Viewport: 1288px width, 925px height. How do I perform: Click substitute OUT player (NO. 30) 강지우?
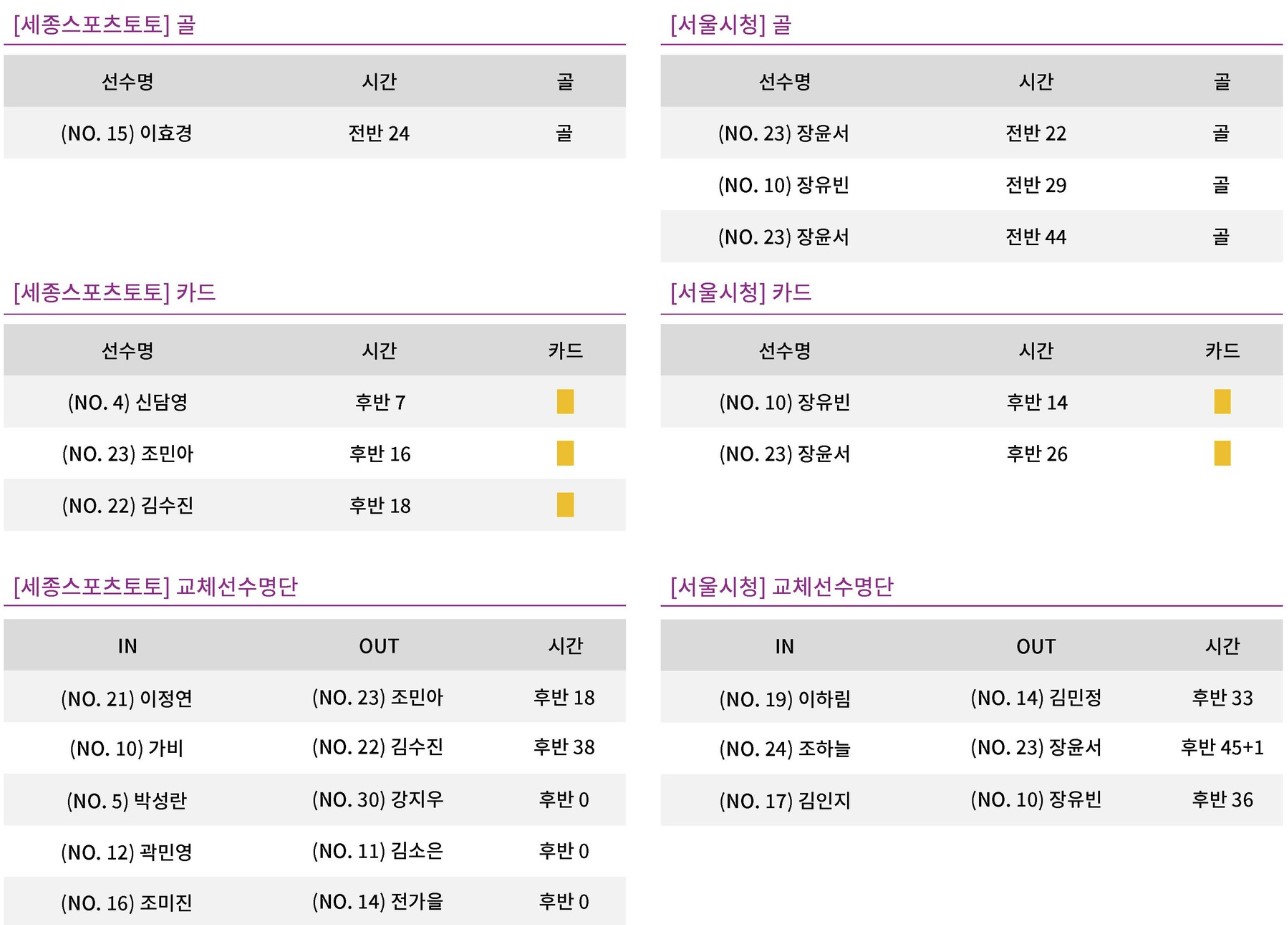click(x=378, y=800)
